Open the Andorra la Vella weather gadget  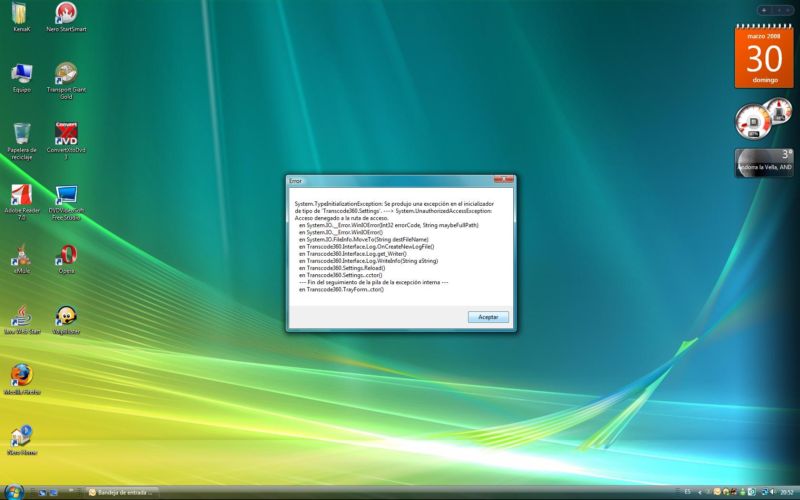coord(764,163)
